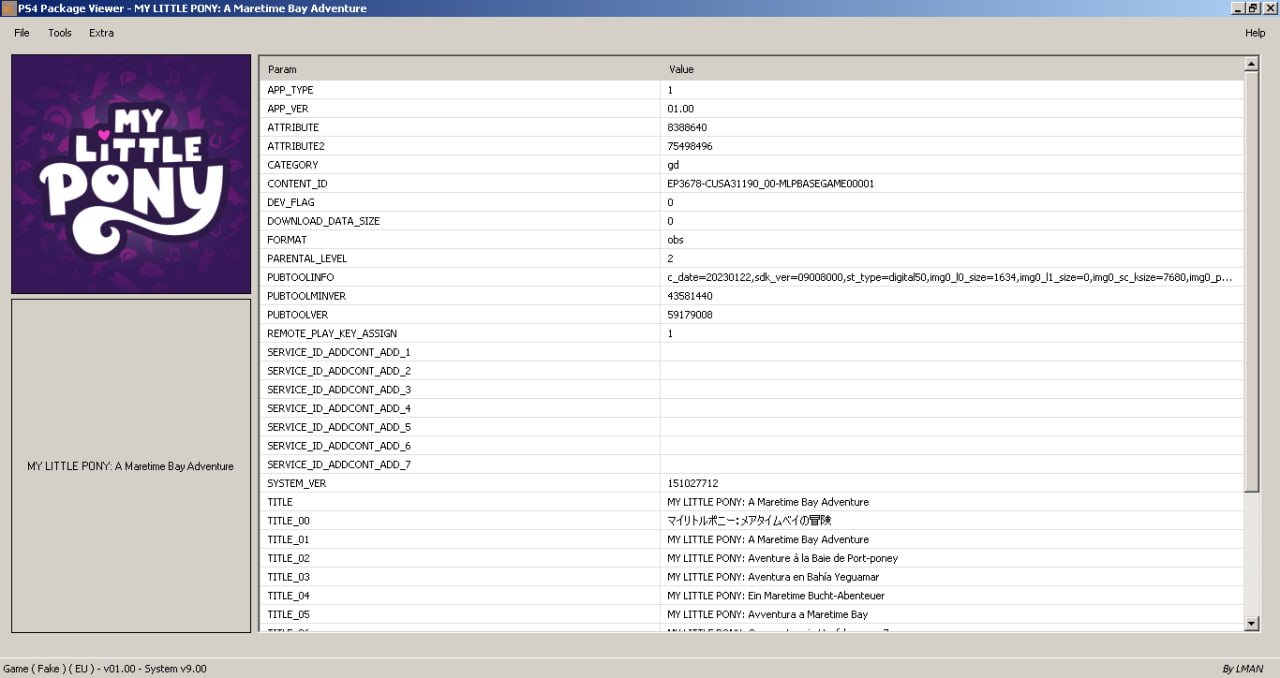Select the TITLE_05 parameter cell

point(460,614)
